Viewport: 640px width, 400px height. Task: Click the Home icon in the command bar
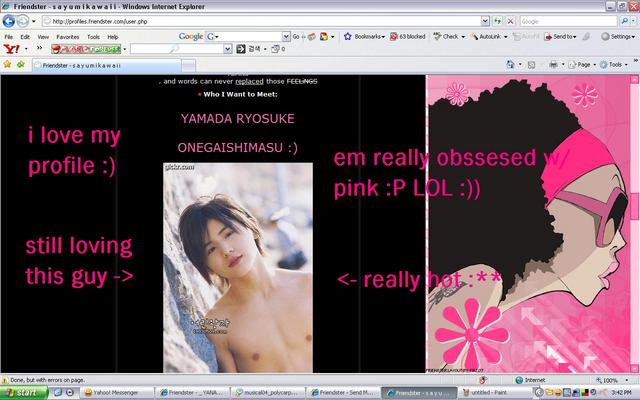coord(511,64)
